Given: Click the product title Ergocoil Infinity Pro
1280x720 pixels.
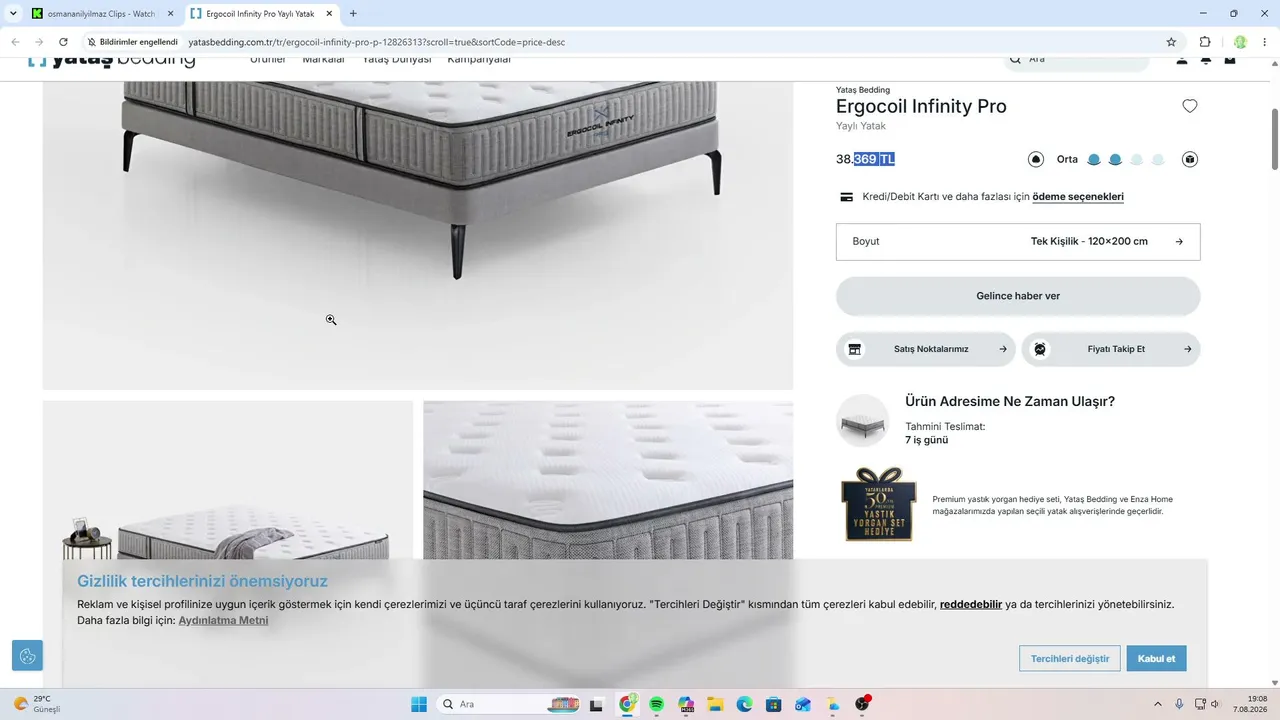Looking at the screenshot, I should 921,106.
